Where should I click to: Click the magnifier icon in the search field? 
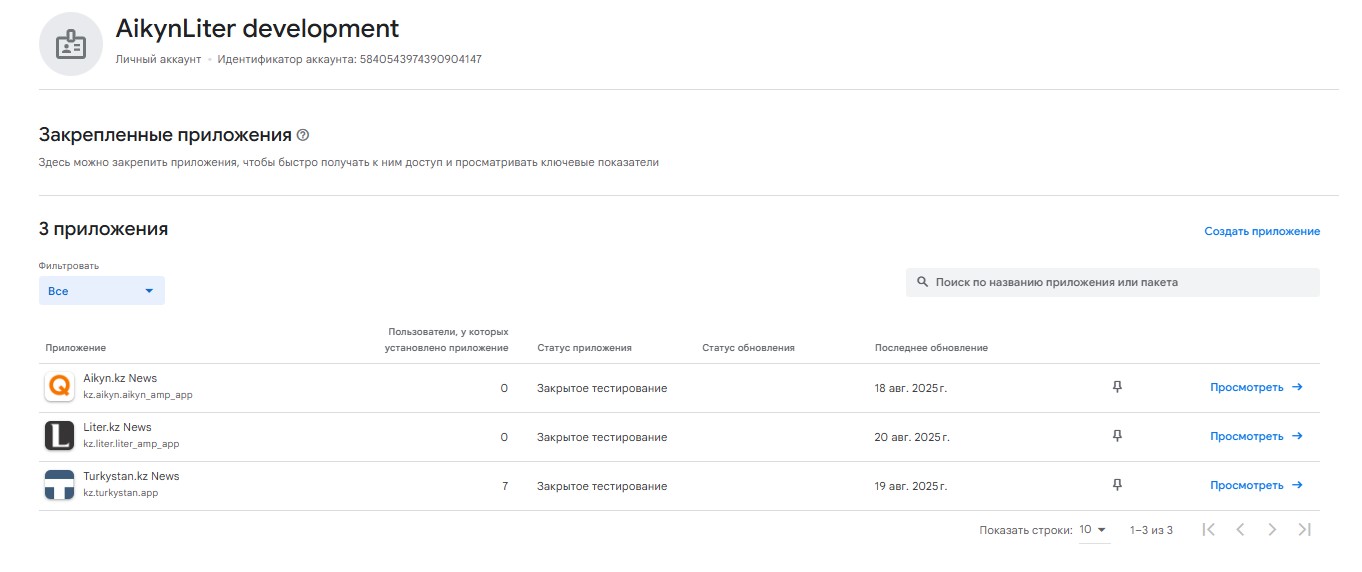(922, 283)
